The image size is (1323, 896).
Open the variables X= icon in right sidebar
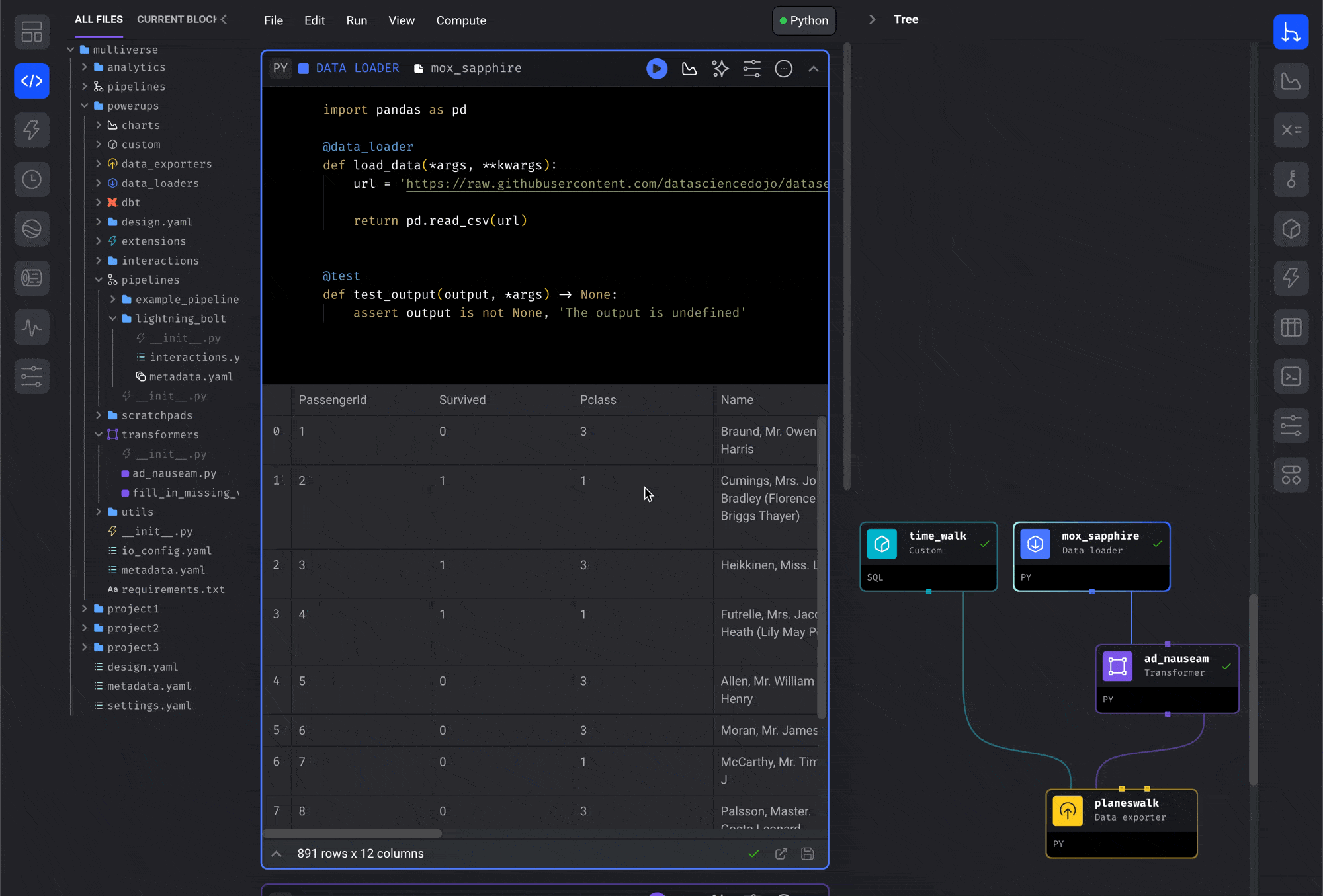(1291, 130)
